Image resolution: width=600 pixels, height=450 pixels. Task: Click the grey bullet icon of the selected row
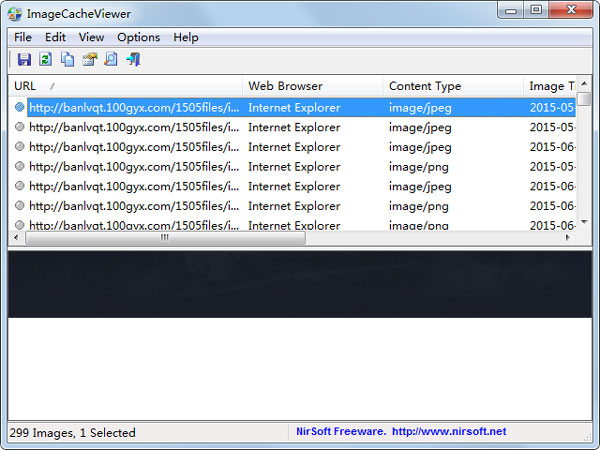[x=19, y=107]
